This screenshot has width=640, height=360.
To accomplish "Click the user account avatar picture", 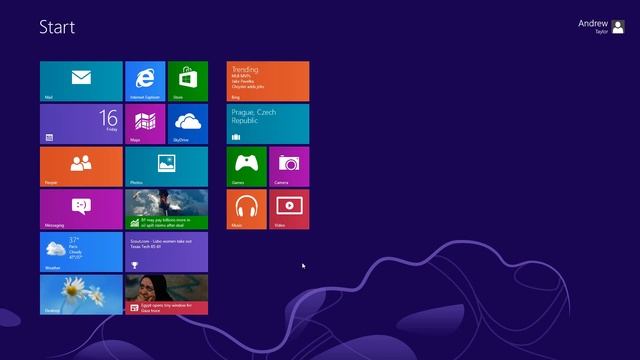I will tap(618, 27).
